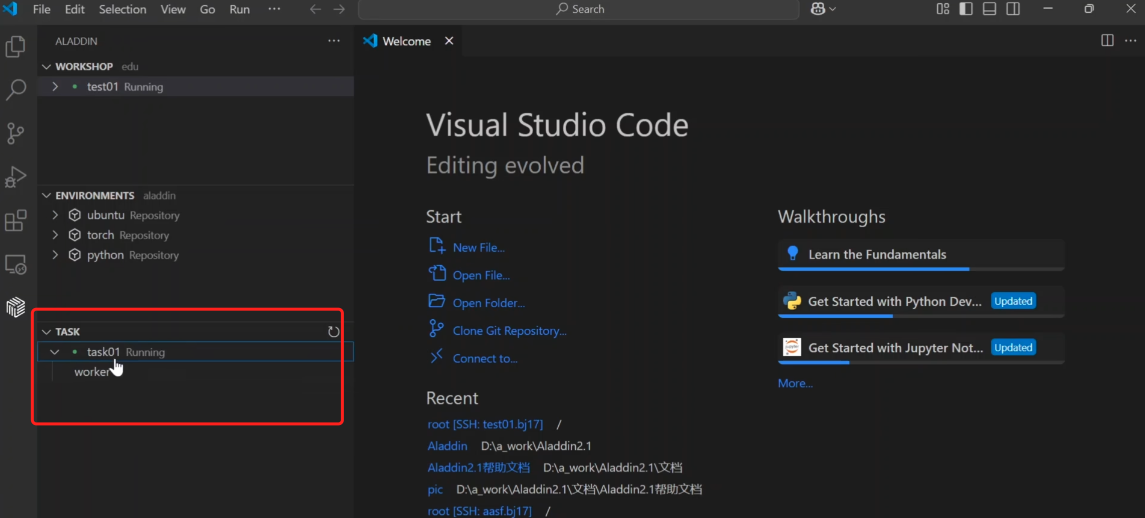Click the python repository cube icon

74,255
